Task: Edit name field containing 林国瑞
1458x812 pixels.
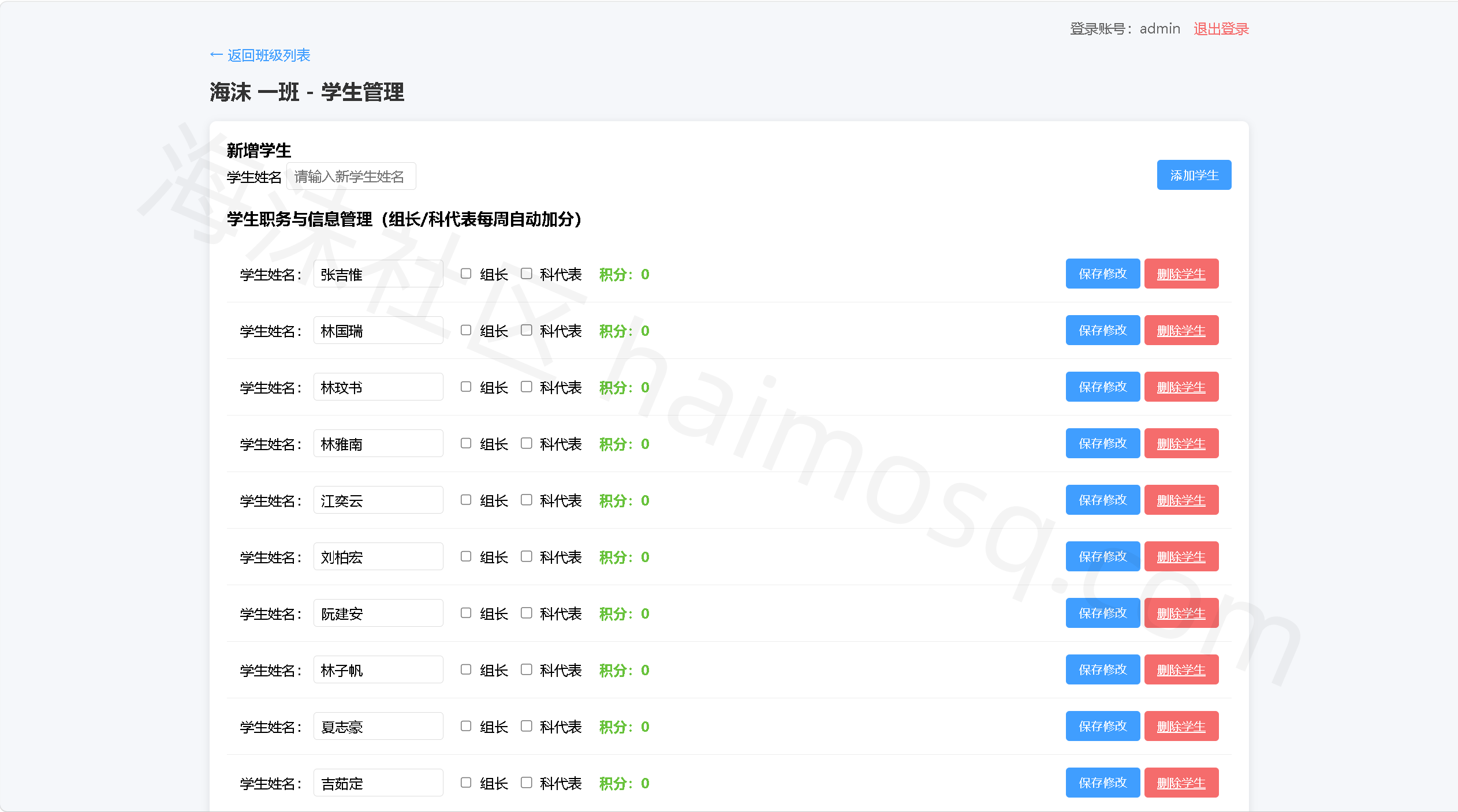Action: (378, 330)
